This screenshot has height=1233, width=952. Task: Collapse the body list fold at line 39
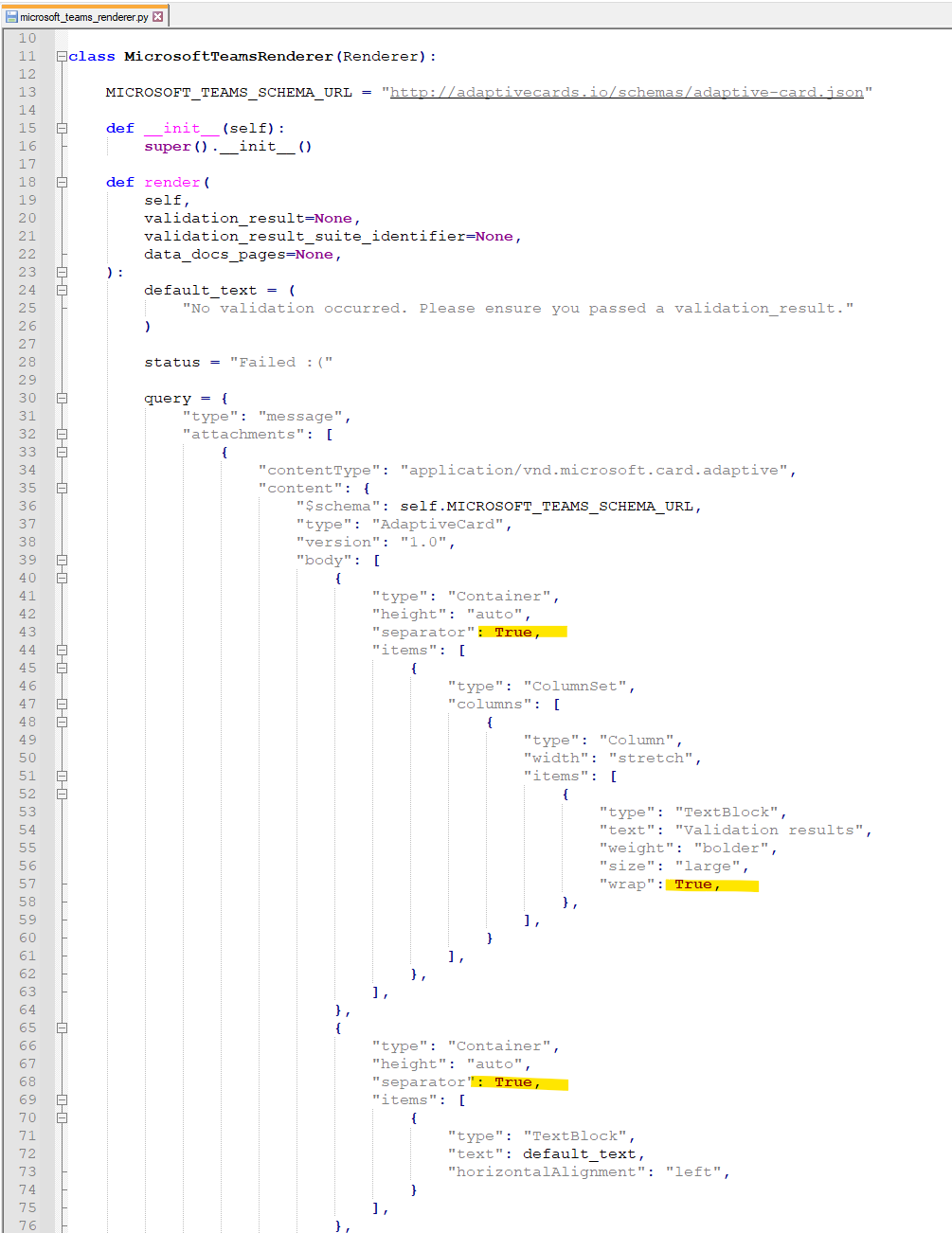tap(61, 560)
